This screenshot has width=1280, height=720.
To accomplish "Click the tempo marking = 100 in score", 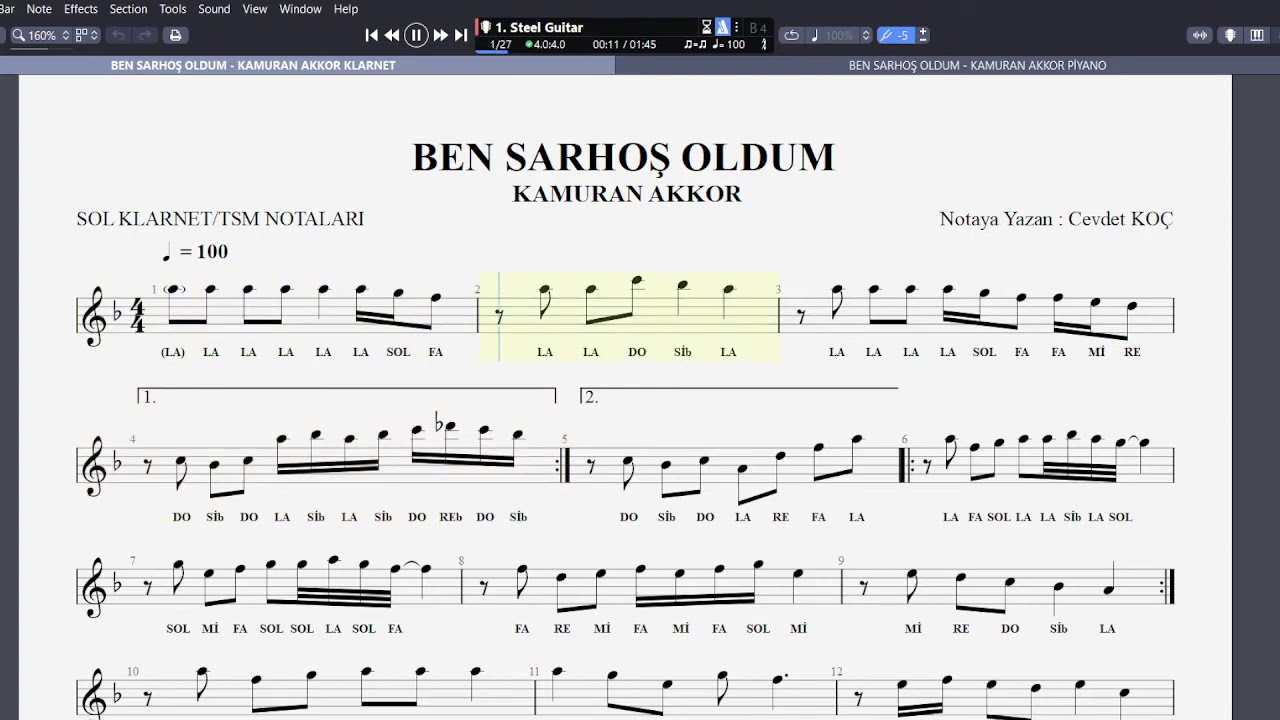I will (196, 251).
